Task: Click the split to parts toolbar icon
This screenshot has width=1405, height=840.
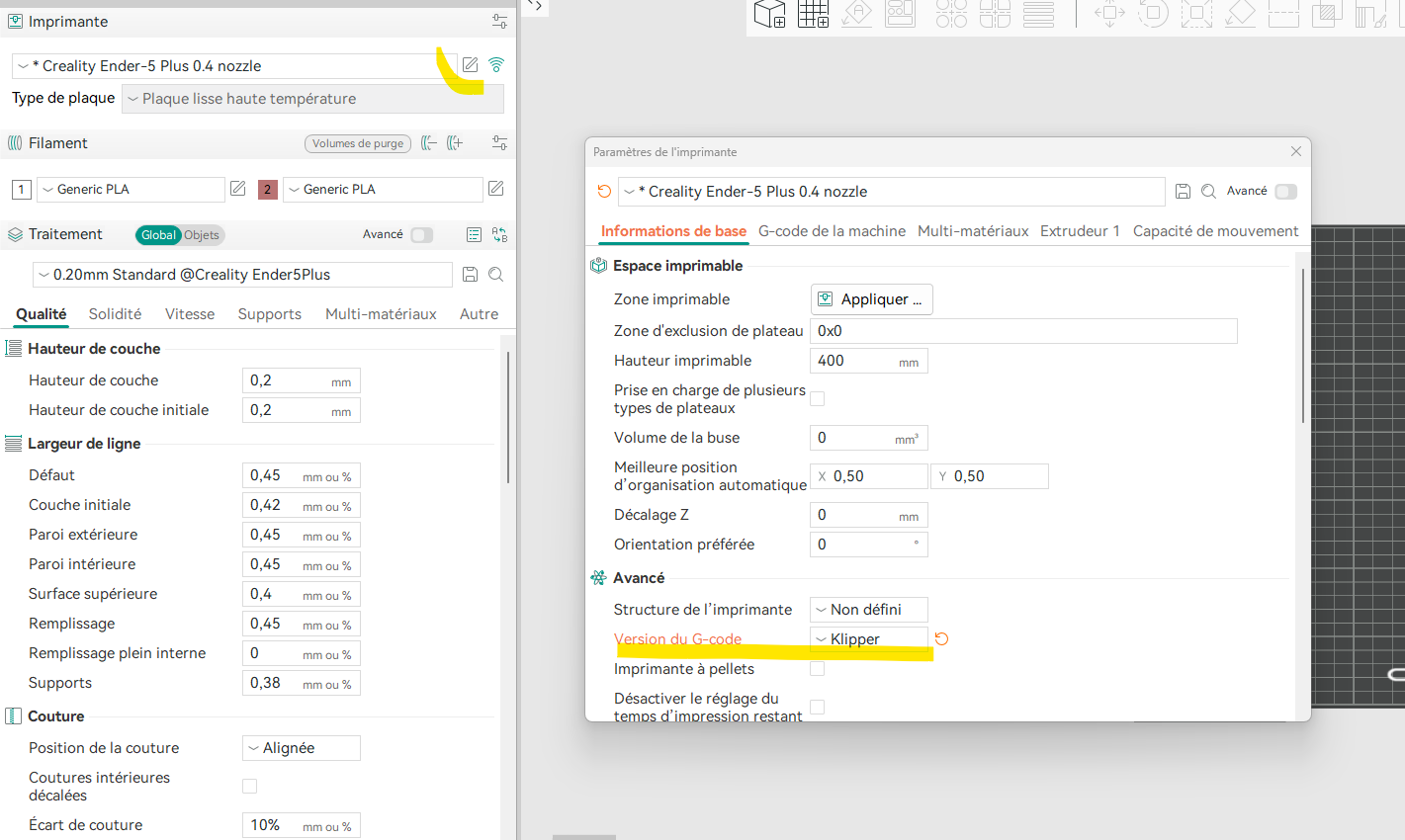Action: point(995,14)
